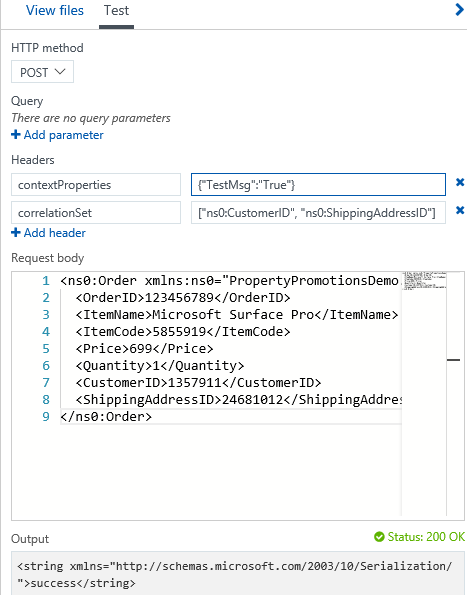This screenshot has height=595, width=467.
Task: Click the request body vertical scrollbar marker
Action: [x=453, y=360]
